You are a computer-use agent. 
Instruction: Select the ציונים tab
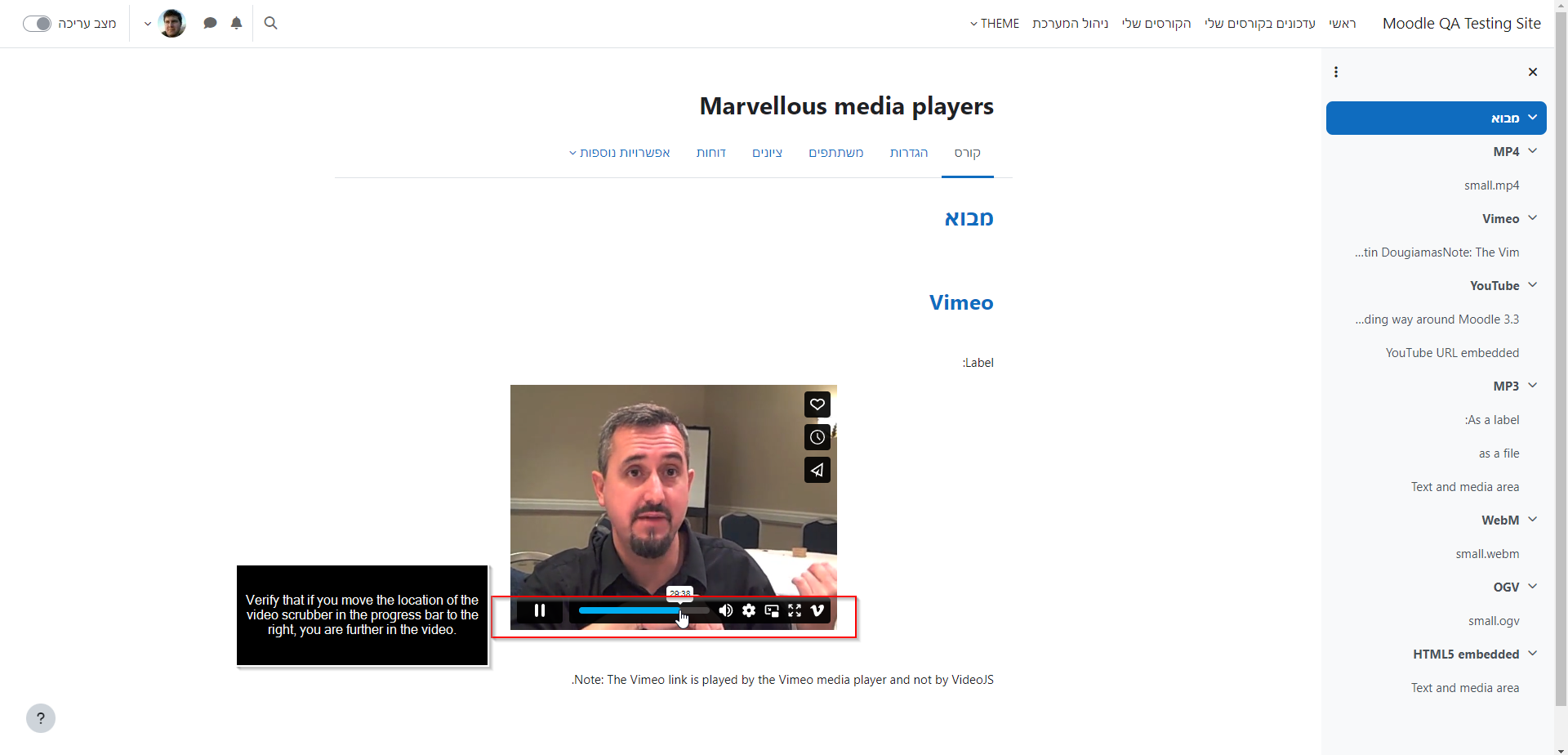pyautogui.click(x=767, y=153)
